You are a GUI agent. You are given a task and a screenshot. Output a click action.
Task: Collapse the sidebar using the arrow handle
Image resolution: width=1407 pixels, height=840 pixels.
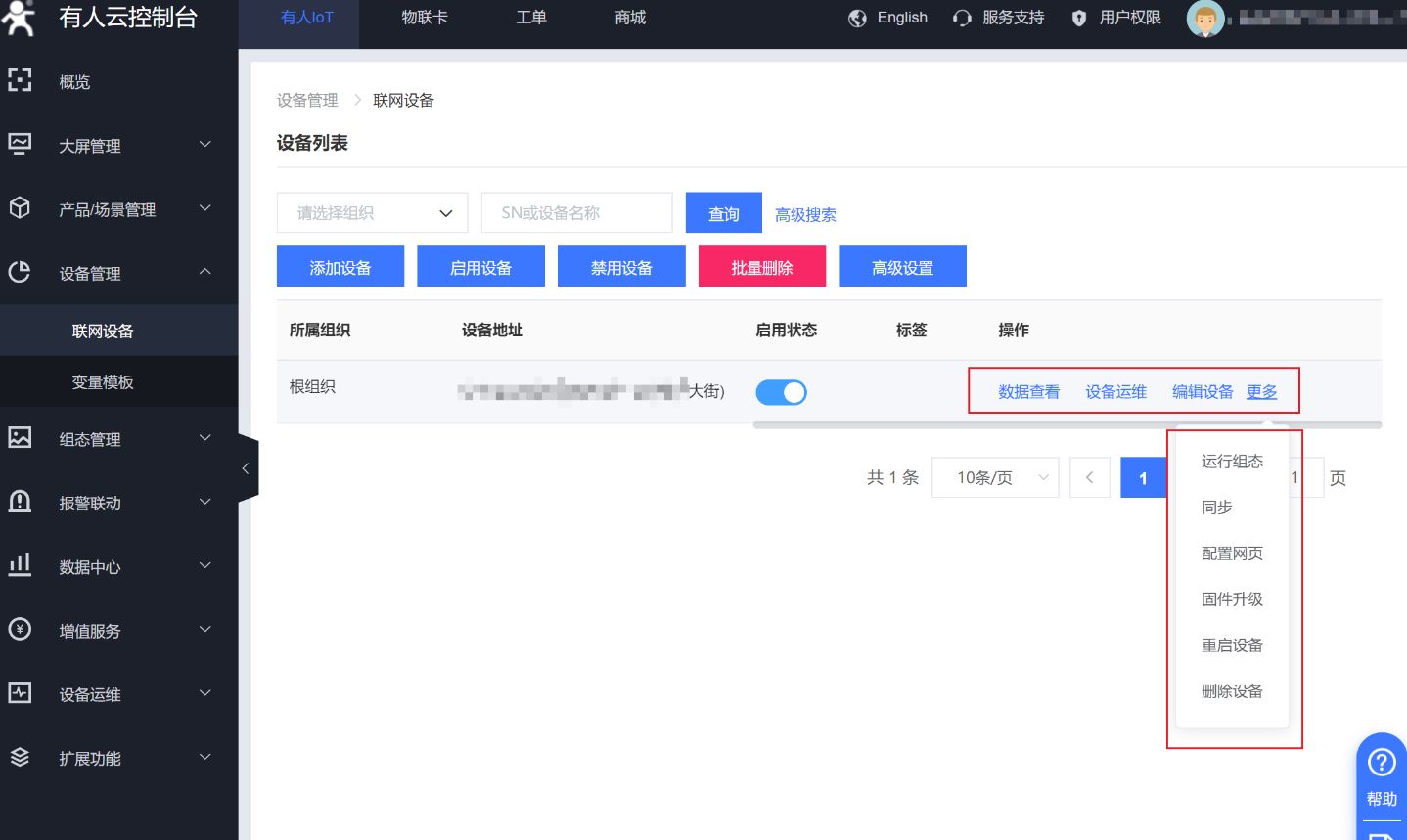pyautogui.click(x=246, y=469)
